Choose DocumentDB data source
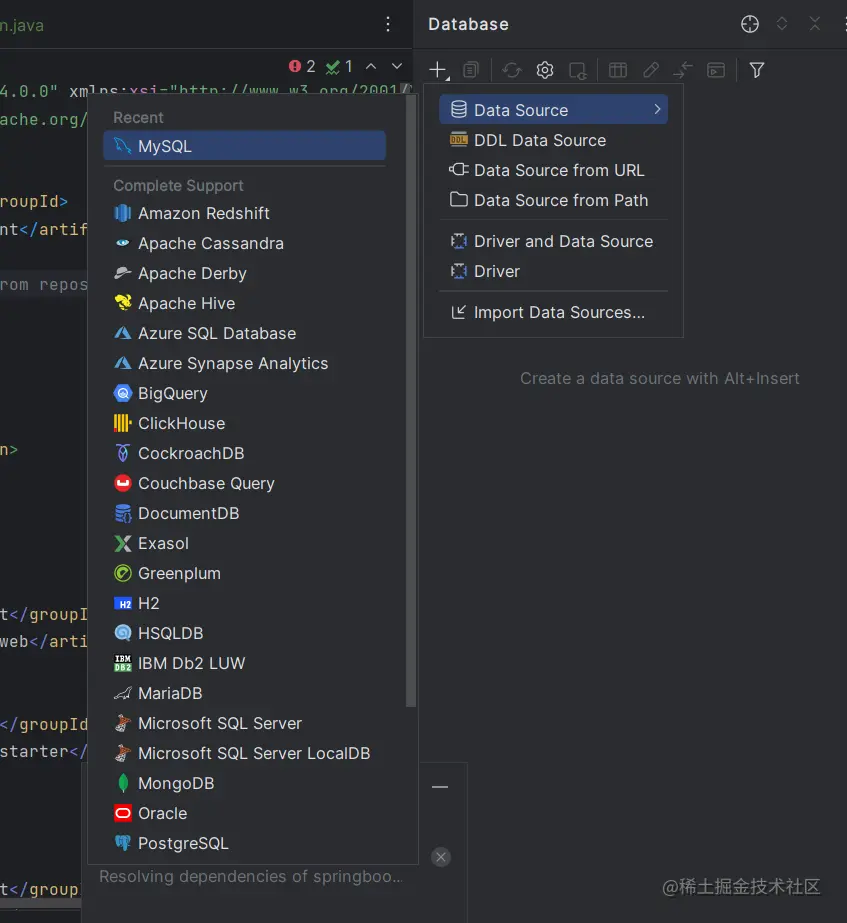847x923 pixels. pyautogui.click(x=244, y=513)
